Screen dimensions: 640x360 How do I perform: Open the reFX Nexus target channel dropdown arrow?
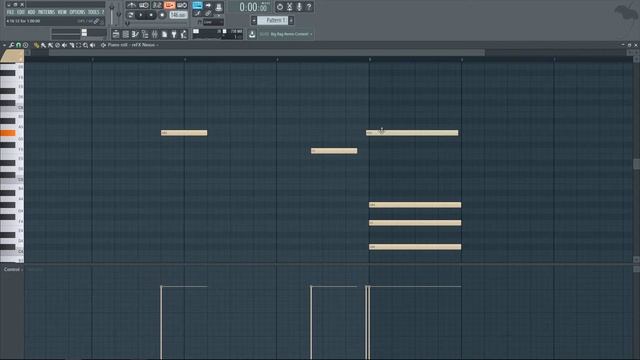coord(158,45)
